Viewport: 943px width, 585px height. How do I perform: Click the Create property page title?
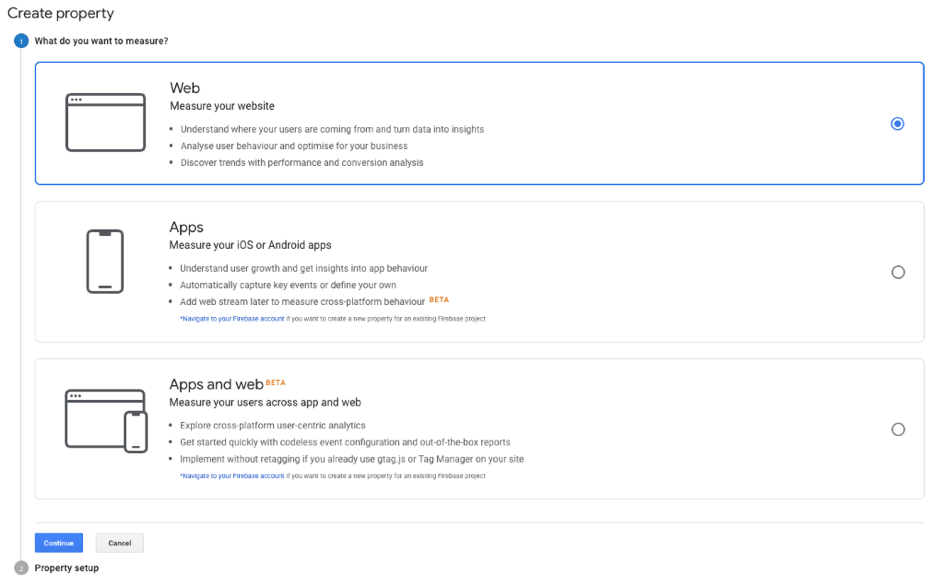(61, 14)
